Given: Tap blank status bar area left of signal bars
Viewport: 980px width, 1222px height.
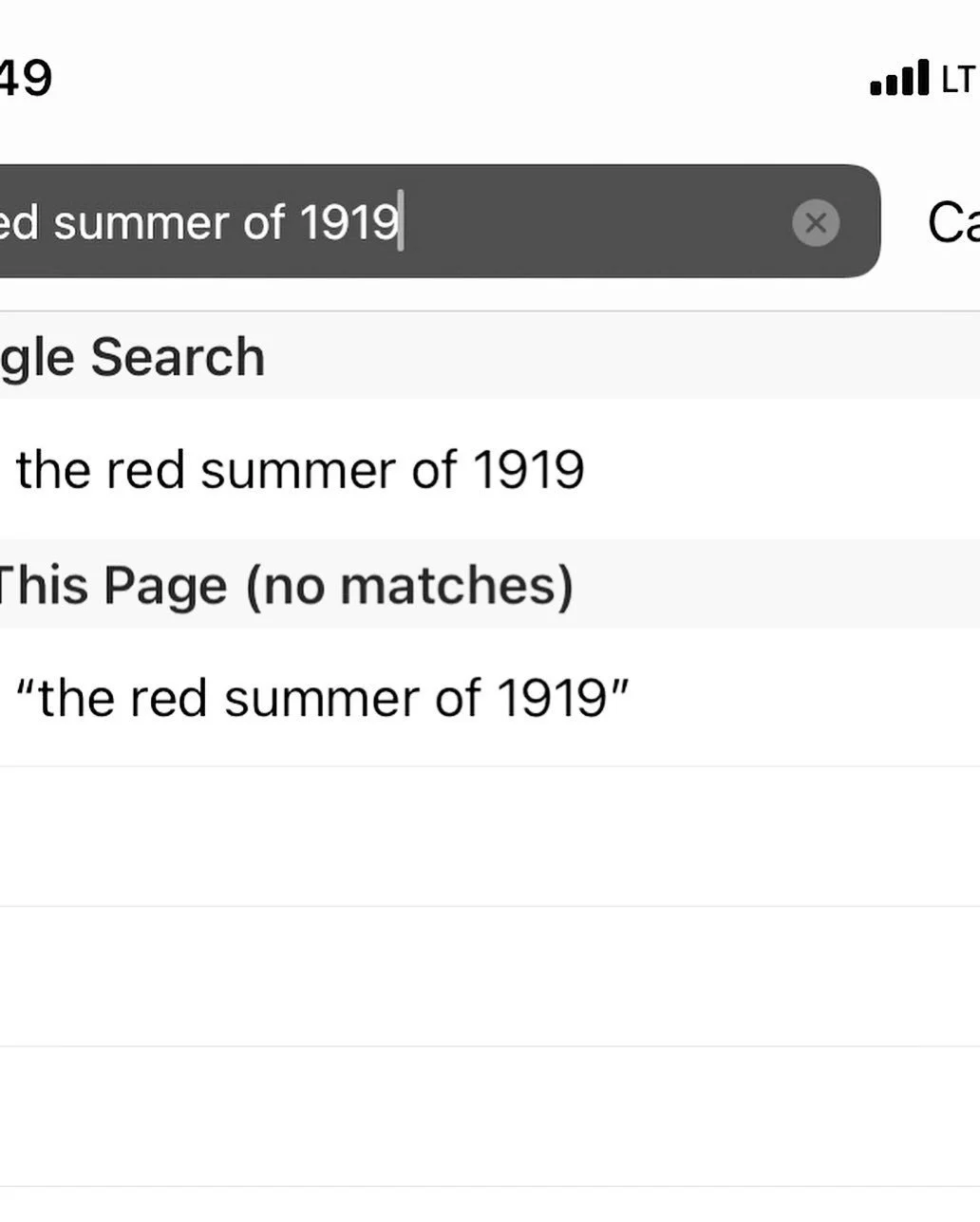Looking at the screenshot, I should [475, 79].
